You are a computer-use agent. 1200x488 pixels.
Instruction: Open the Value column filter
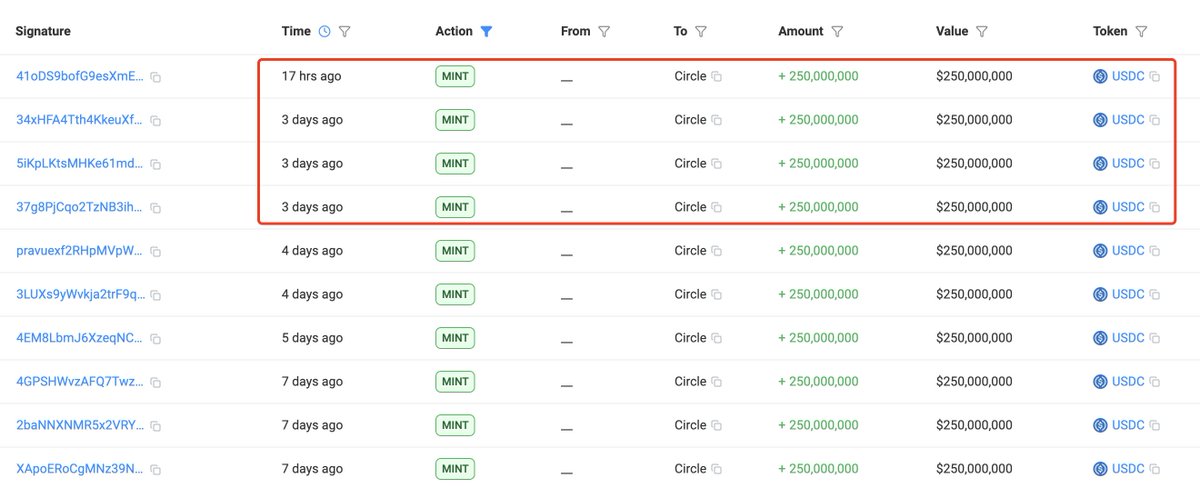coord(982,32)
